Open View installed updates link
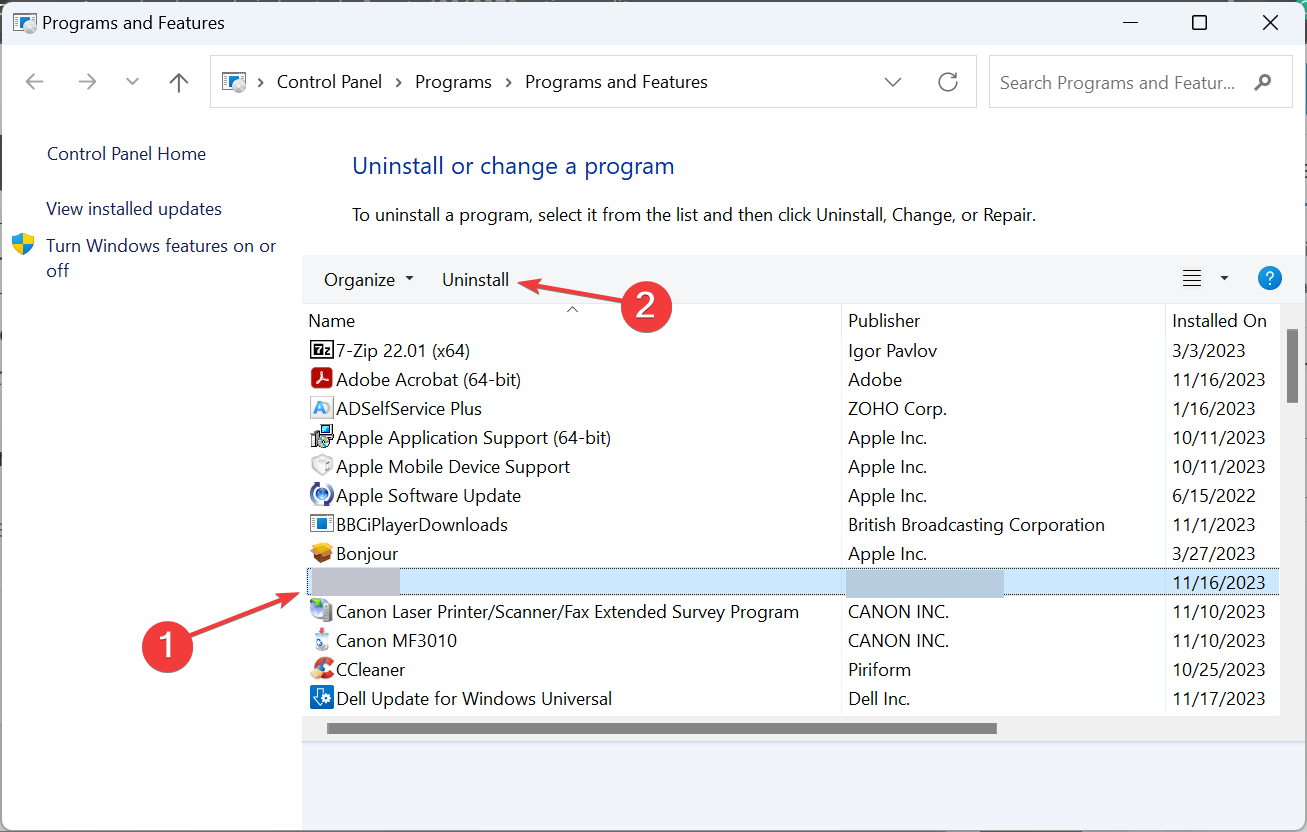Screen dimensions: 1307x832 click(x=134, y=209)
